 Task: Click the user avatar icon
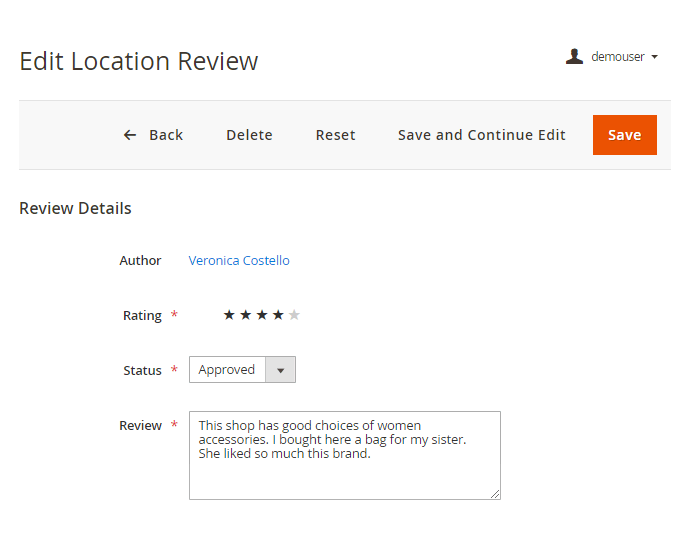pyautogui.click(x=574, y=57)
